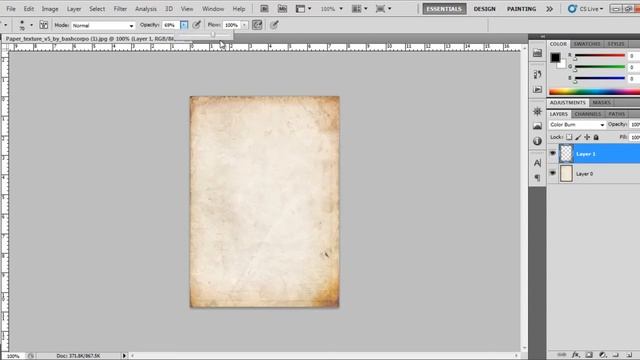This screenshot has height=360, width=640.
Task: Open the Window menu
Action: 213,9
